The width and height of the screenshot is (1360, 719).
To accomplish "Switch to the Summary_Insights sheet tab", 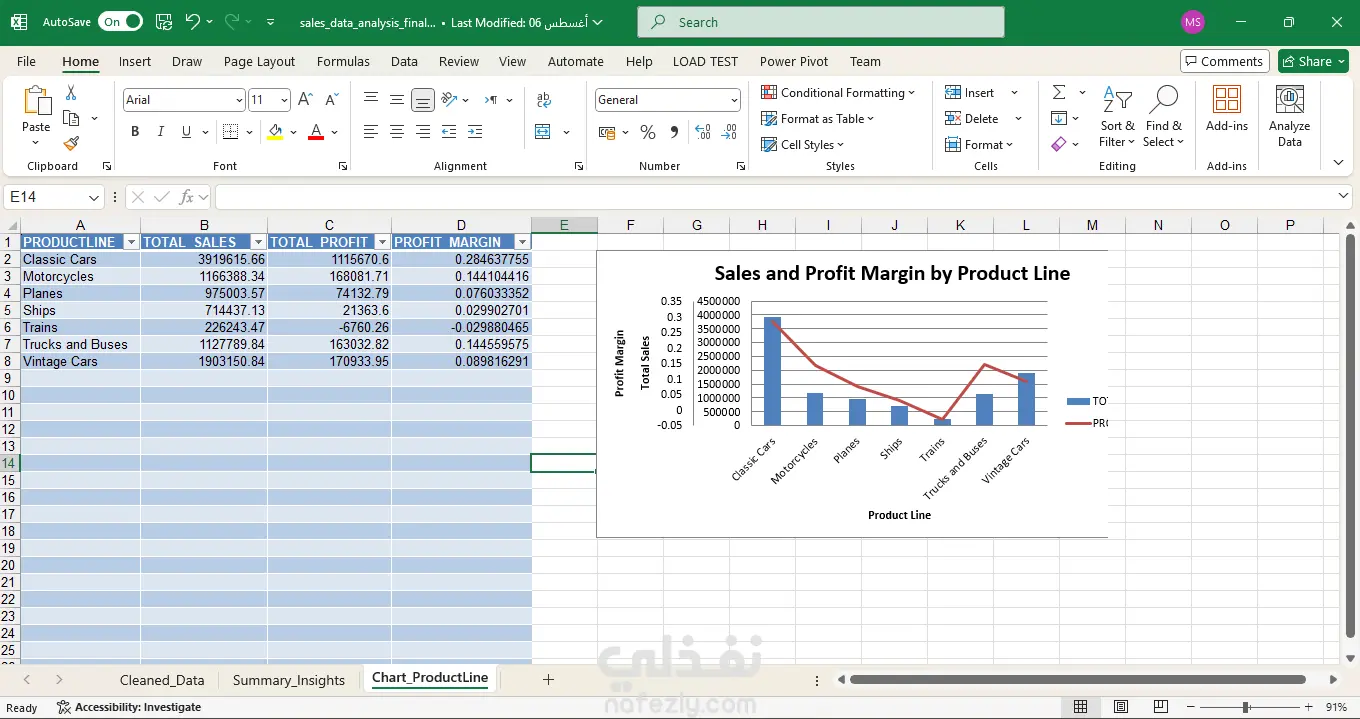I will pyautogui.click(x=288, y=680).
